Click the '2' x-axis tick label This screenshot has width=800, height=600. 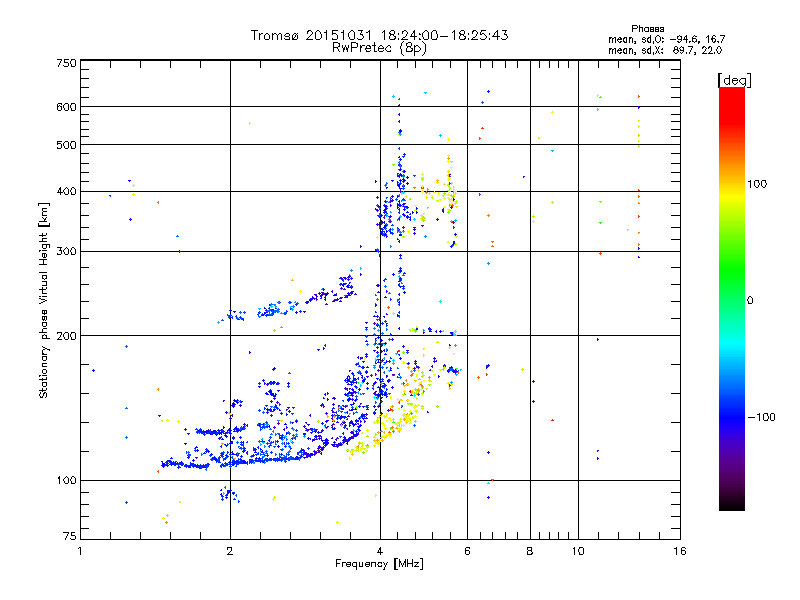click(x=230, y=551)
